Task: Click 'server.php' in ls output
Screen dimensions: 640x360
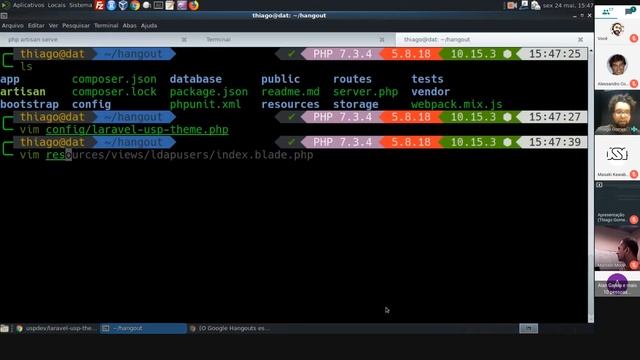Action: [x=365, y=92]
